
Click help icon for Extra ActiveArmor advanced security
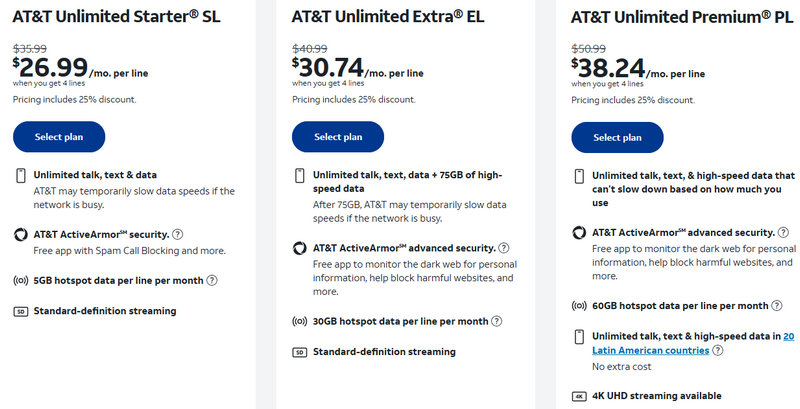pyautogui.click(x=503, y=248)
